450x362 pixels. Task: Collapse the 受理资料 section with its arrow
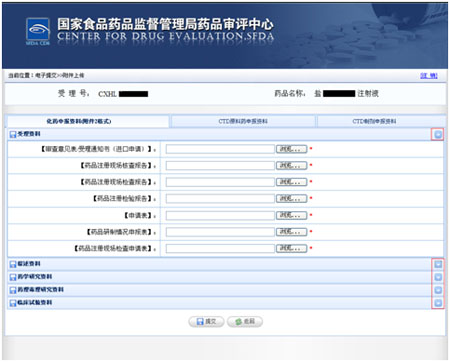click(x=438, y=134)
